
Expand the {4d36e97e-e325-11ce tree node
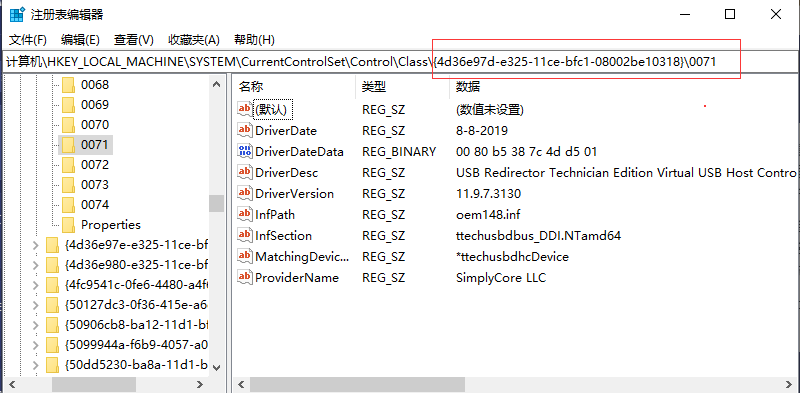pos(35,245)
